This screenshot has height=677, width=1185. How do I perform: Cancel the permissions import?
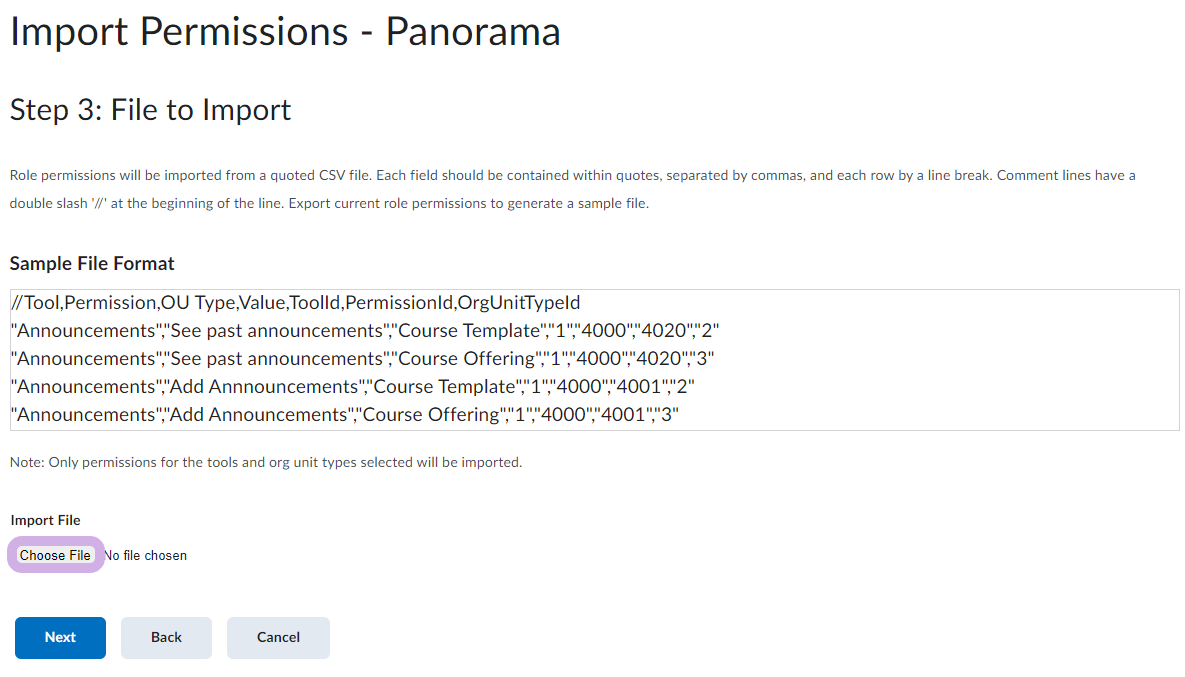pos(278,637)
